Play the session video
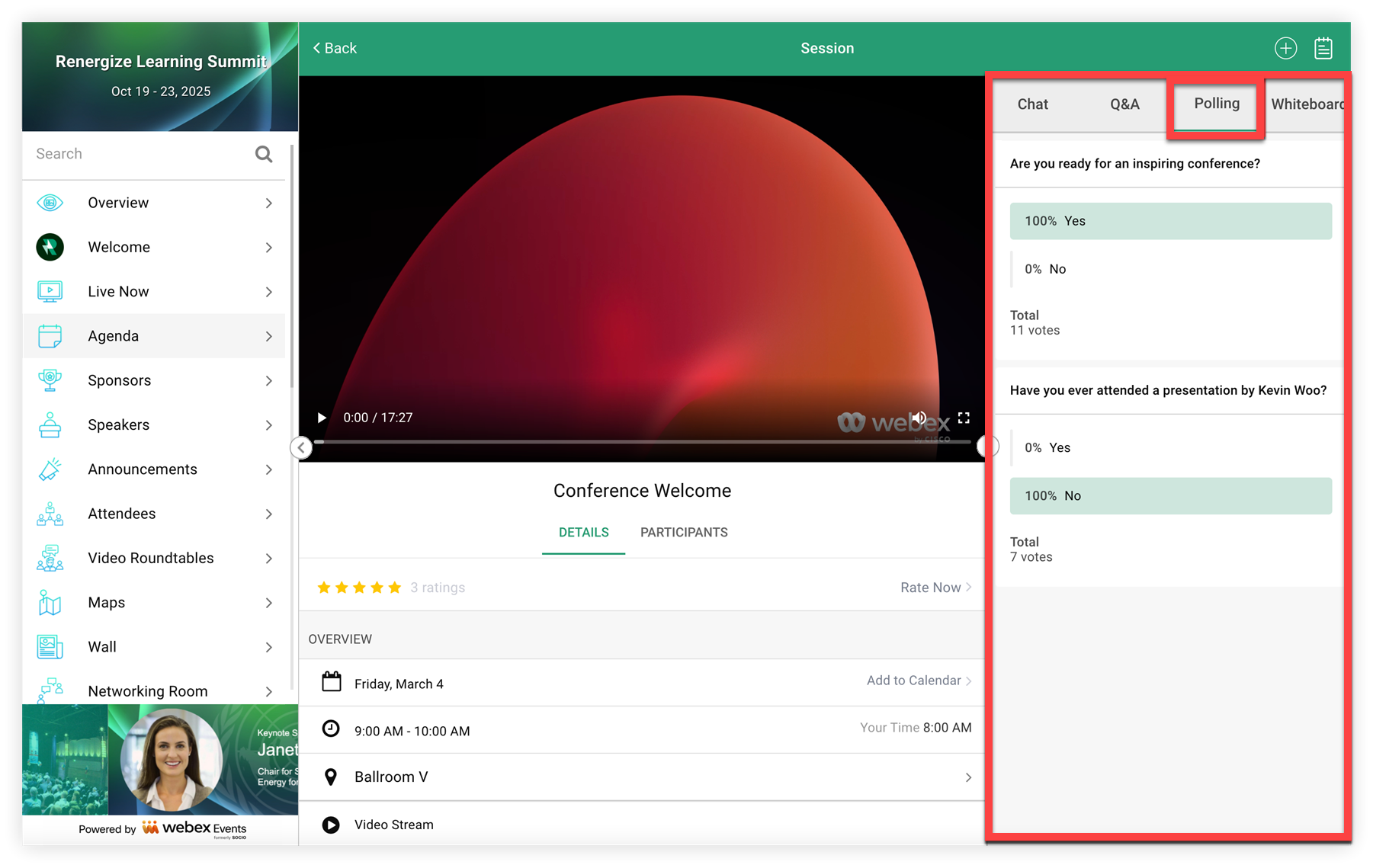The height and width of the screenshot is (868, 1373). click(x=322, y=418)
